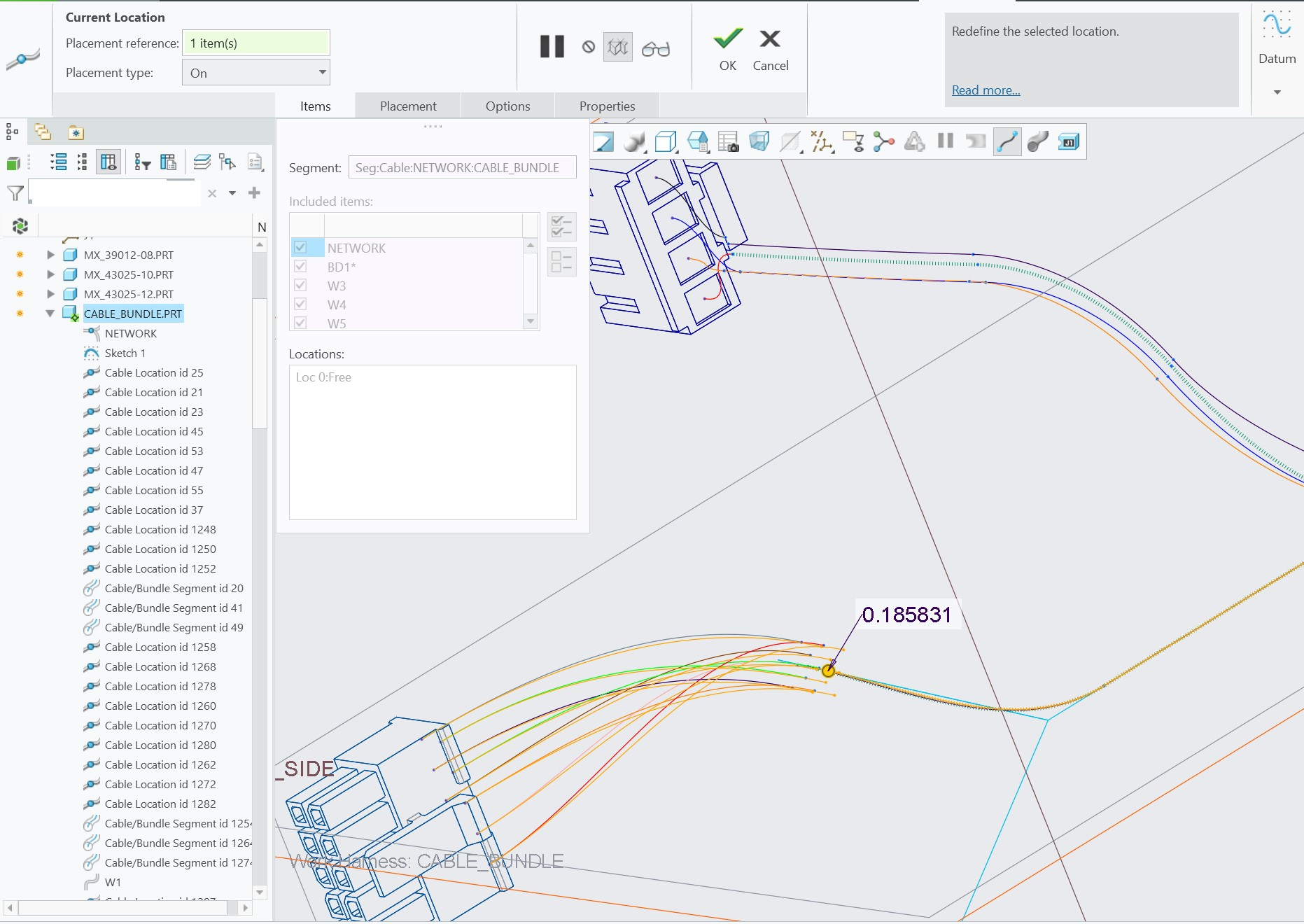Uncheck W3 in the Included items list
This screenshot has height=924, width=1304.
click(x=302, y=286)
